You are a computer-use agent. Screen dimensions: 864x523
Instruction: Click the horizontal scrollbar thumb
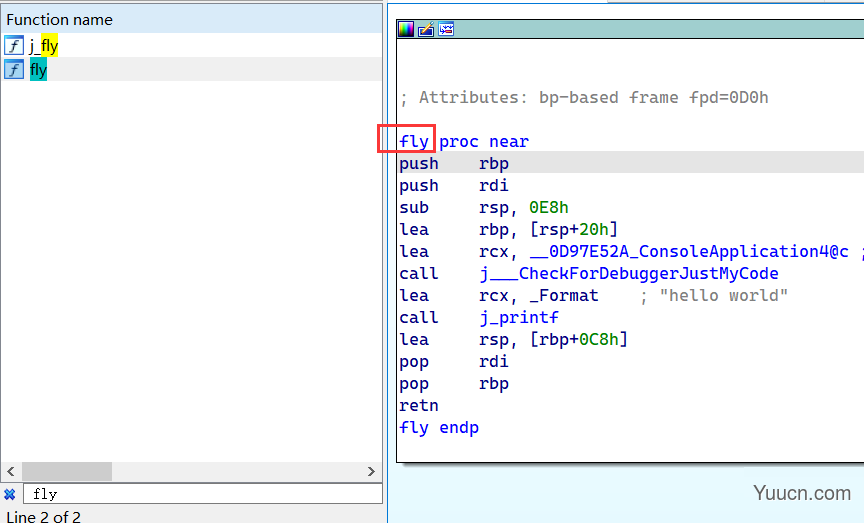click(x=67, y=471)
